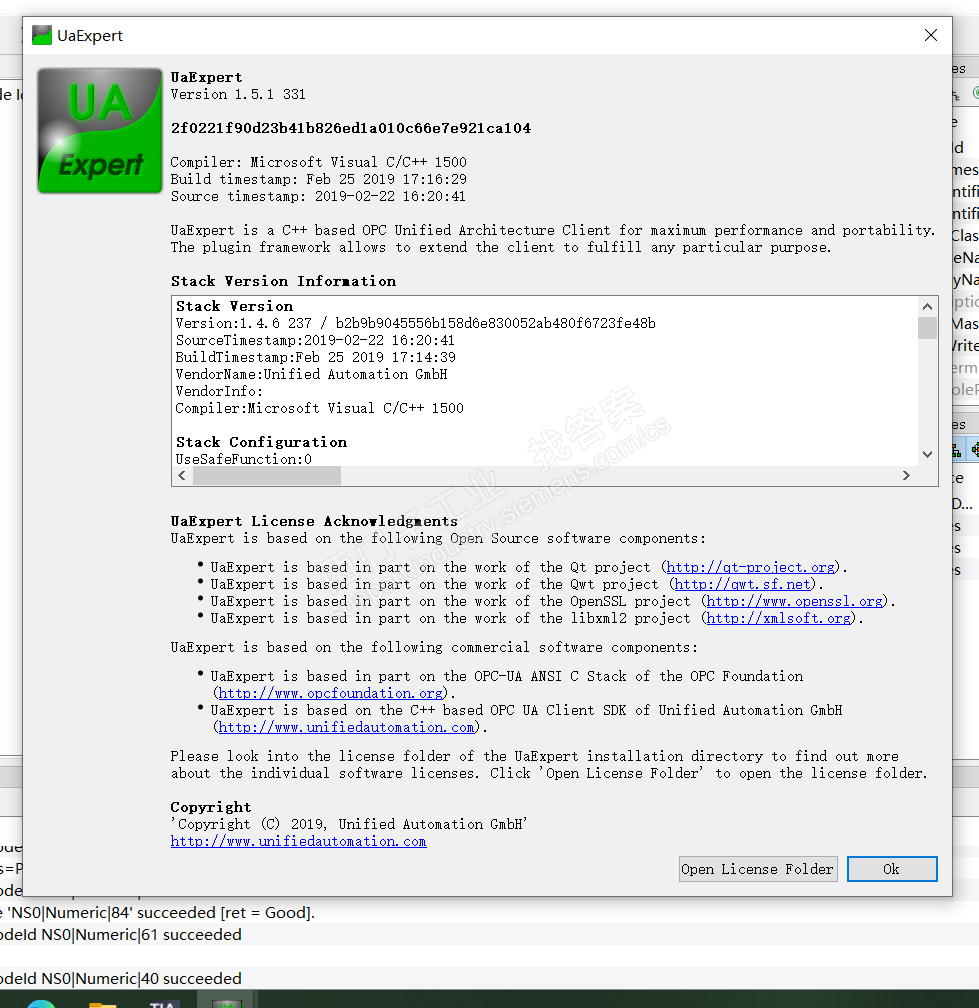Click the stack info scroll-down arrow
The image size is (979, 1008).
click(x=927, y=454)
